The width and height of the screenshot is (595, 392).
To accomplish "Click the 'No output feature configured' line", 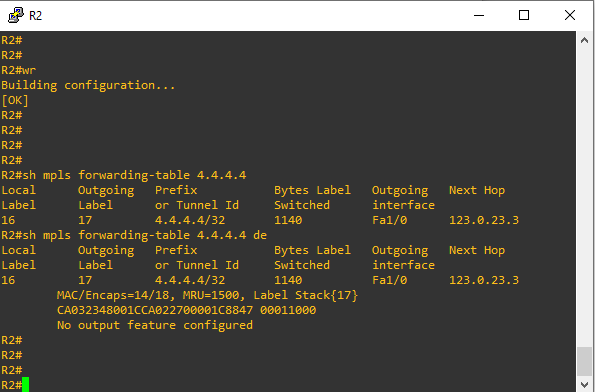I will [x=155, y=325].
